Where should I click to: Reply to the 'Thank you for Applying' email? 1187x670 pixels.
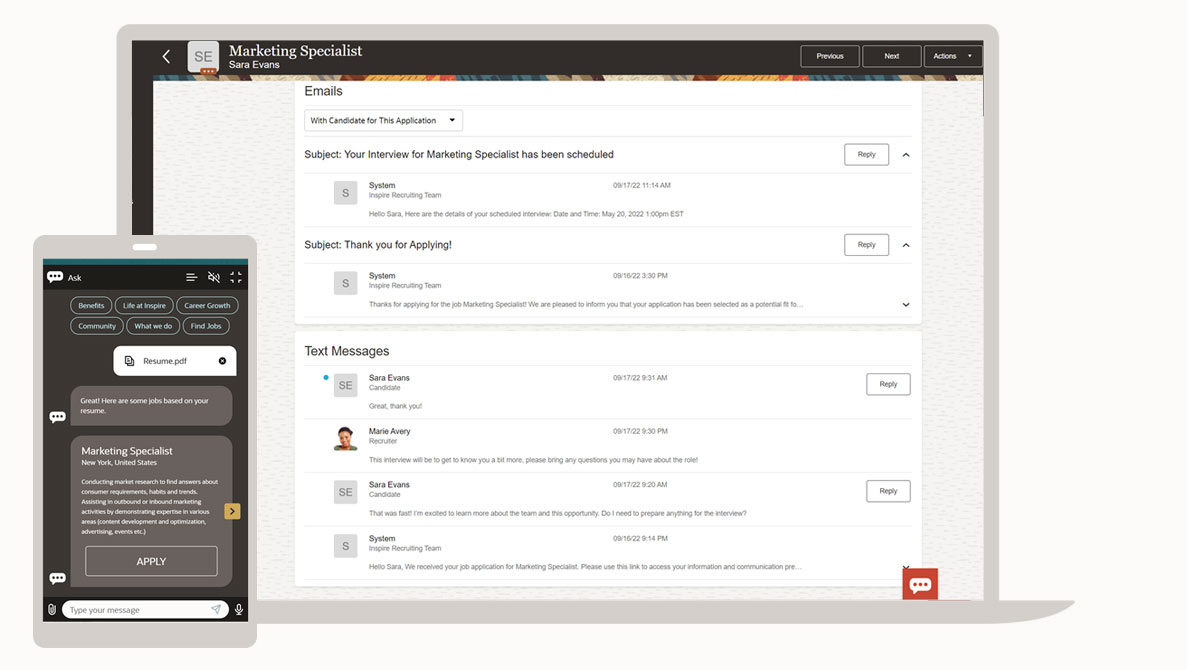866,245
